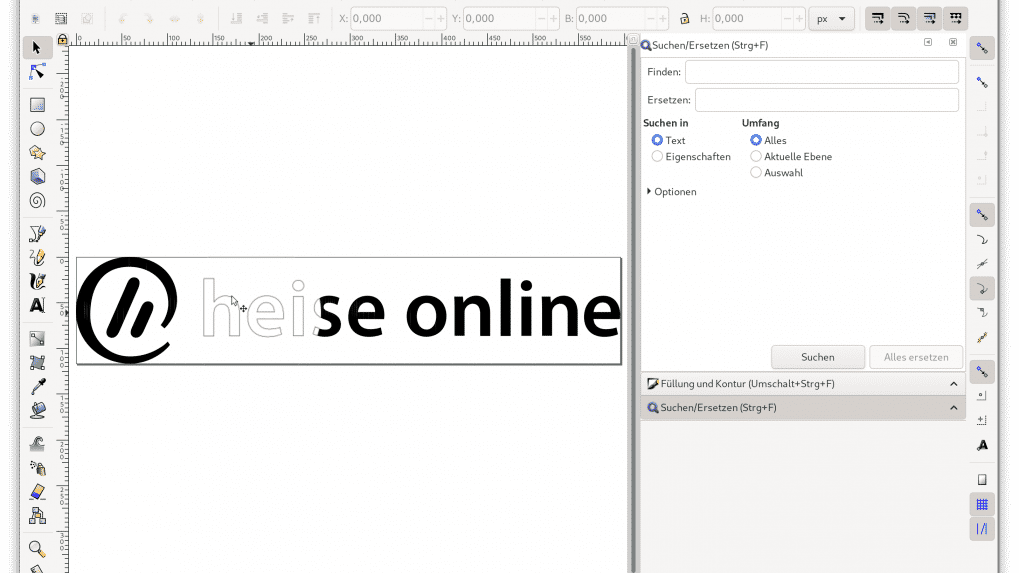1019x573 pixels.
Task: Collapse Suchen/Ersetzen panel chevron at the bottom
Action: pos(953,408)
